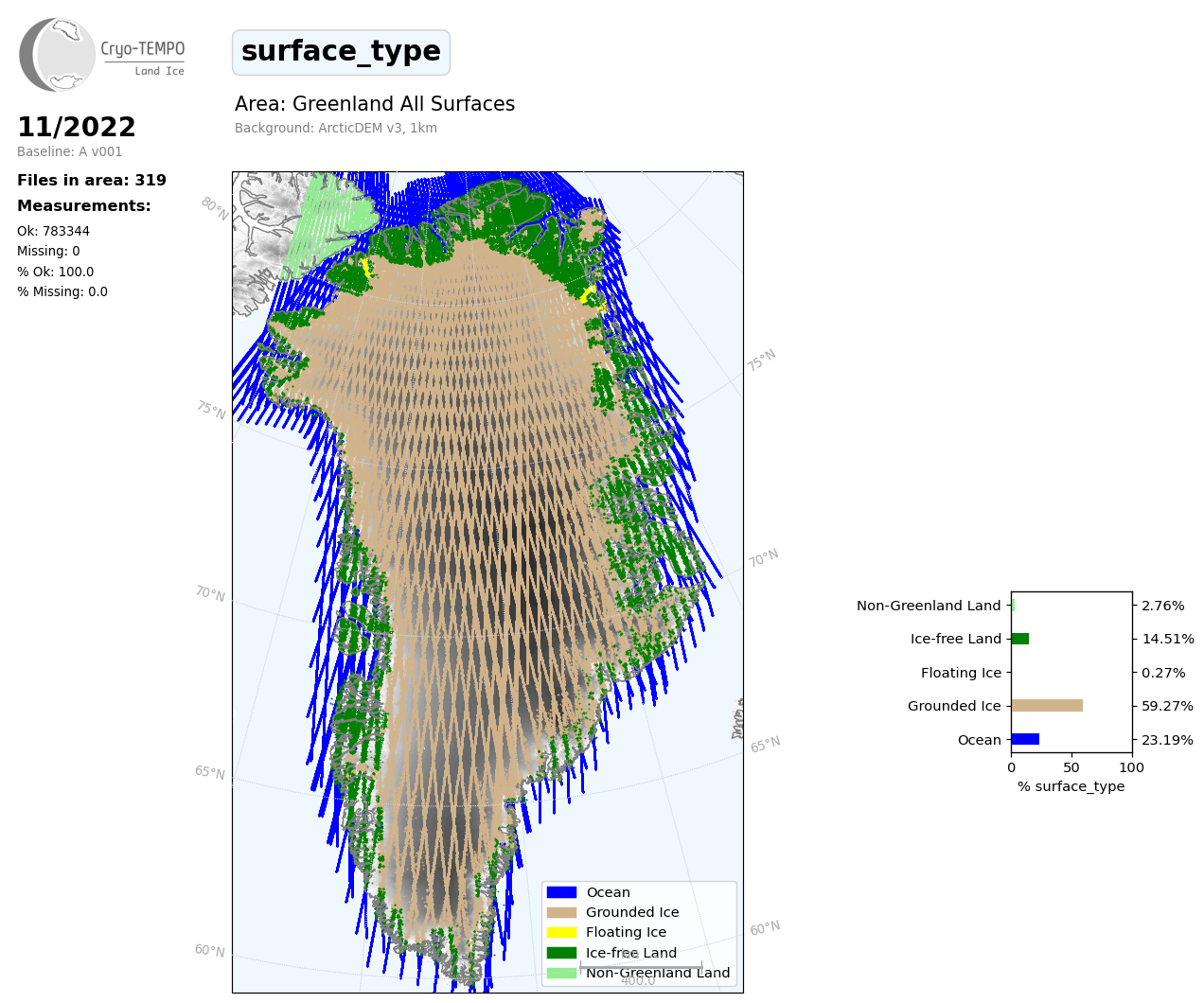Click 'Ocean' chart axis label
The width and height of the screenshot is (1204, 1003).
click(980, 740)
